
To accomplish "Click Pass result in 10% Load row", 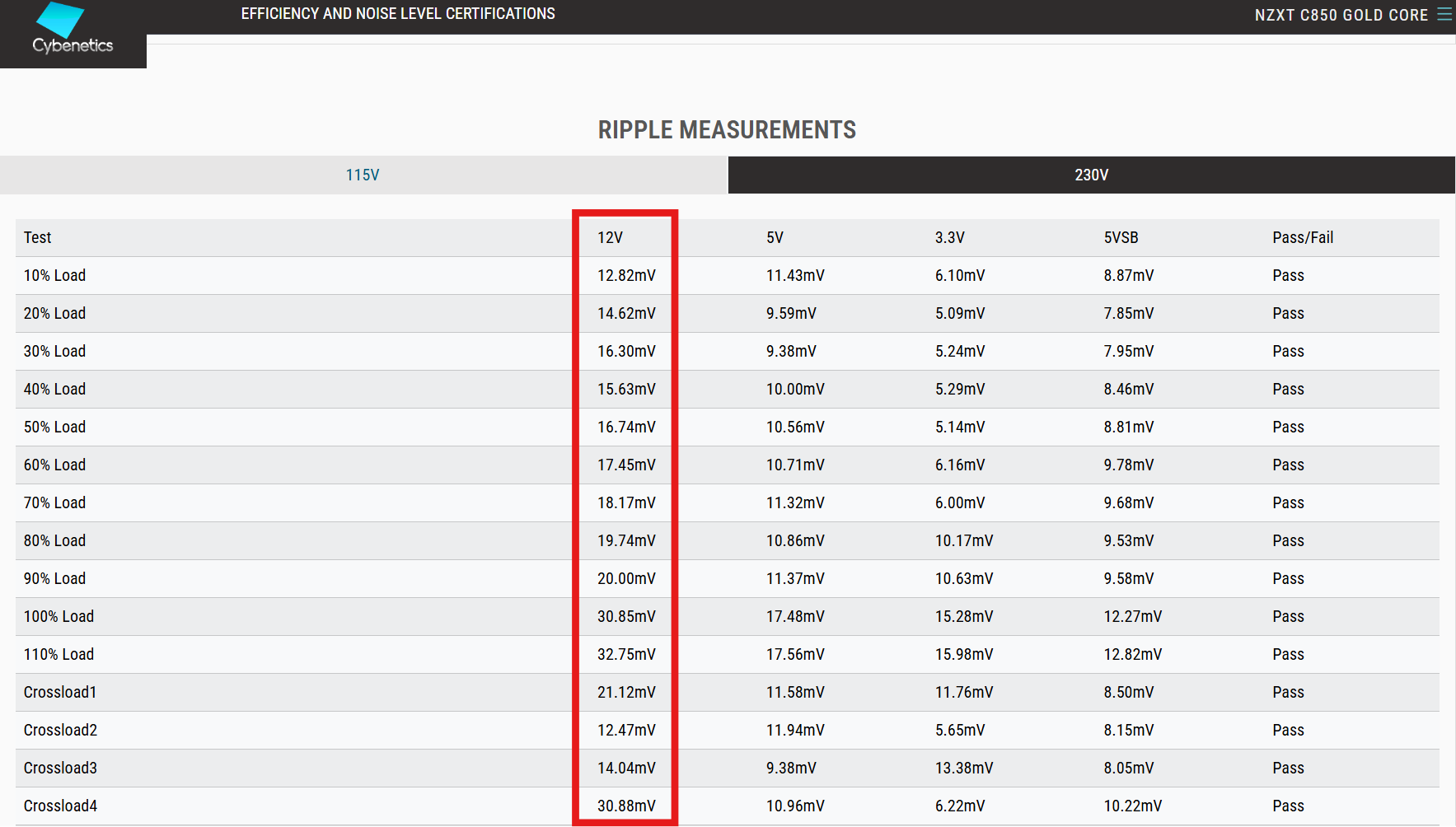I will pos(1288,275).
